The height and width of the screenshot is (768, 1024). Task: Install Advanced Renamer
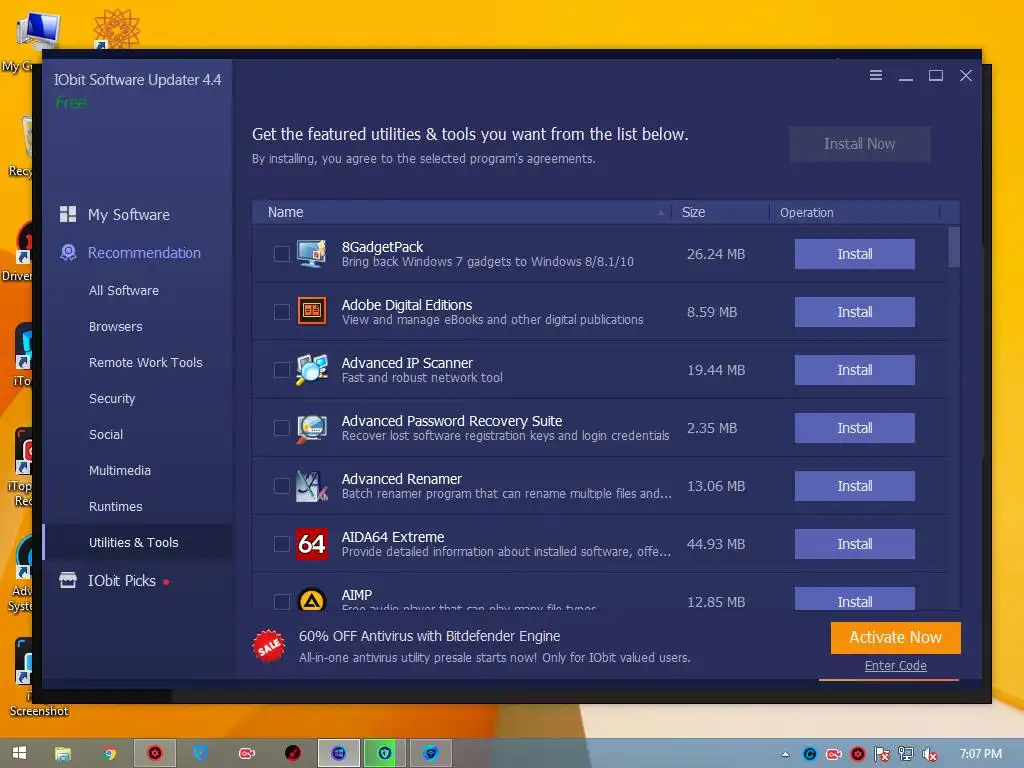[x=854, y=486]
